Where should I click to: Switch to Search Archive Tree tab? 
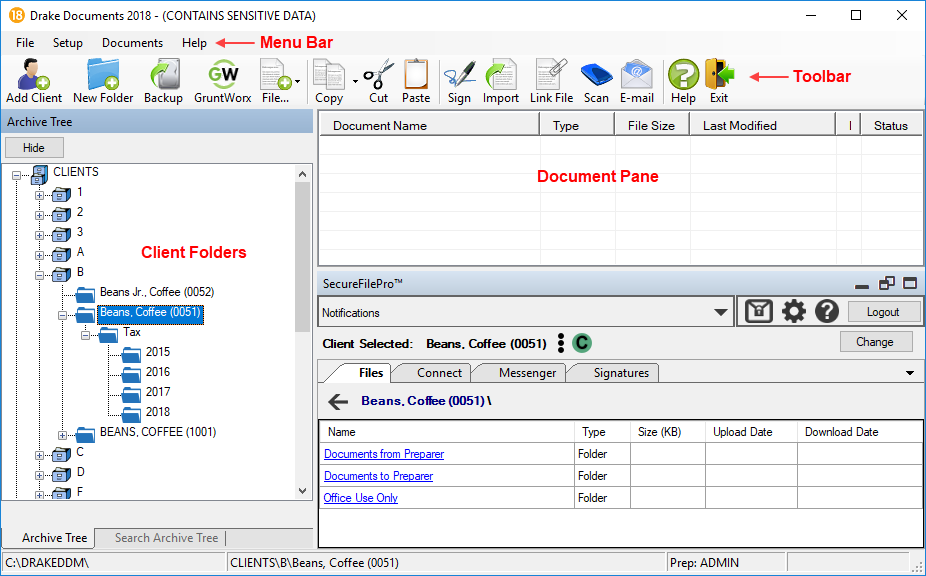pos(167,538)
